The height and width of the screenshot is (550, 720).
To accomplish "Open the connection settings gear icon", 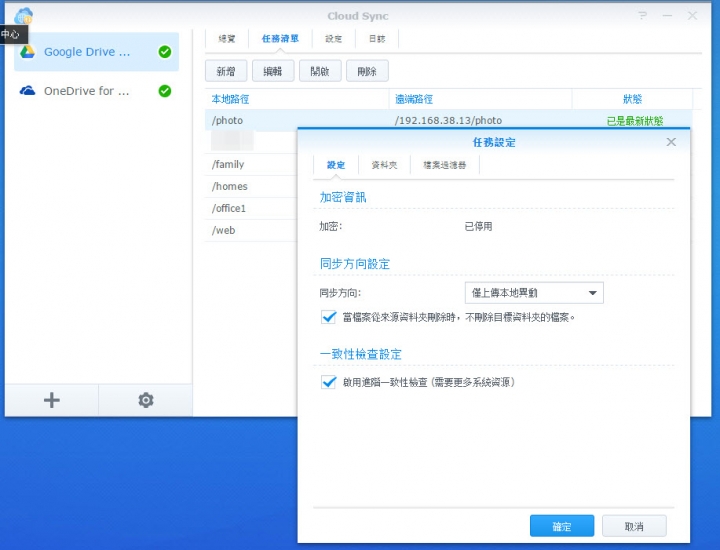I will click(x=146, y=400).
